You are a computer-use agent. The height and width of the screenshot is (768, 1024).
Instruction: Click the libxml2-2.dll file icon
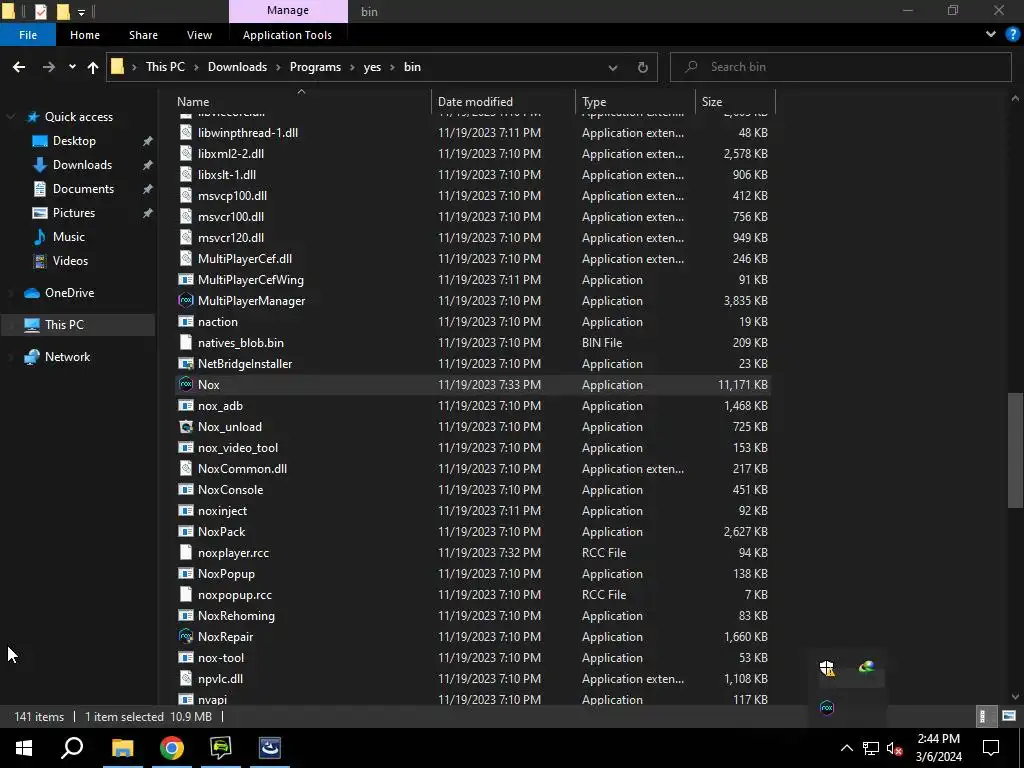[186, 153]
